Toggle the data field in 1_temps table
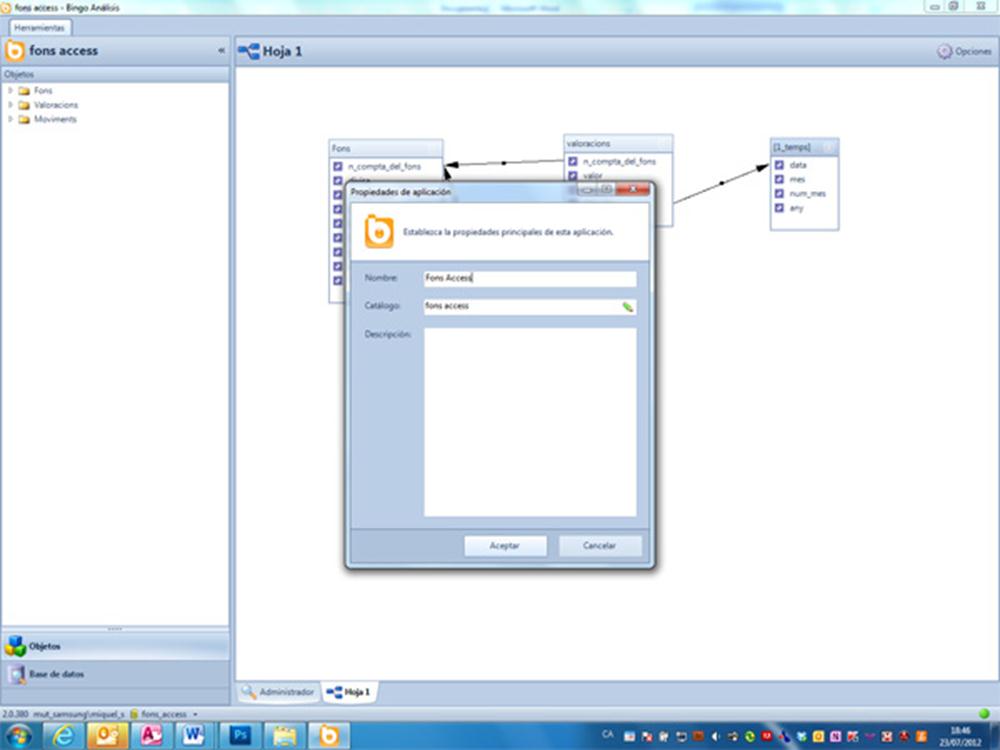This screenshot has width=1000, height=750. point(779,165)
